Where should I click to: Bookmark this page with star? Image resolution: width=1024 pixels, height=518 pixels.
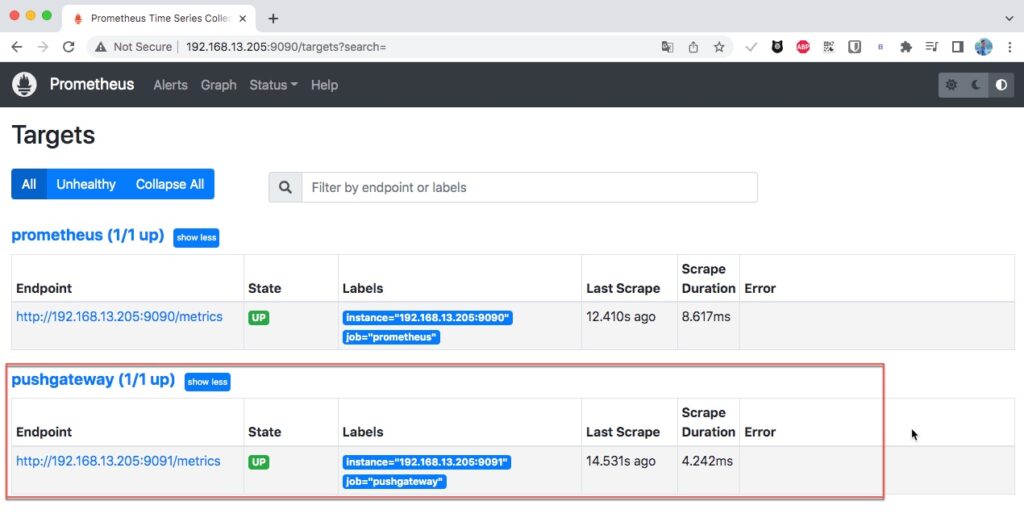click(x=719, y=47)
